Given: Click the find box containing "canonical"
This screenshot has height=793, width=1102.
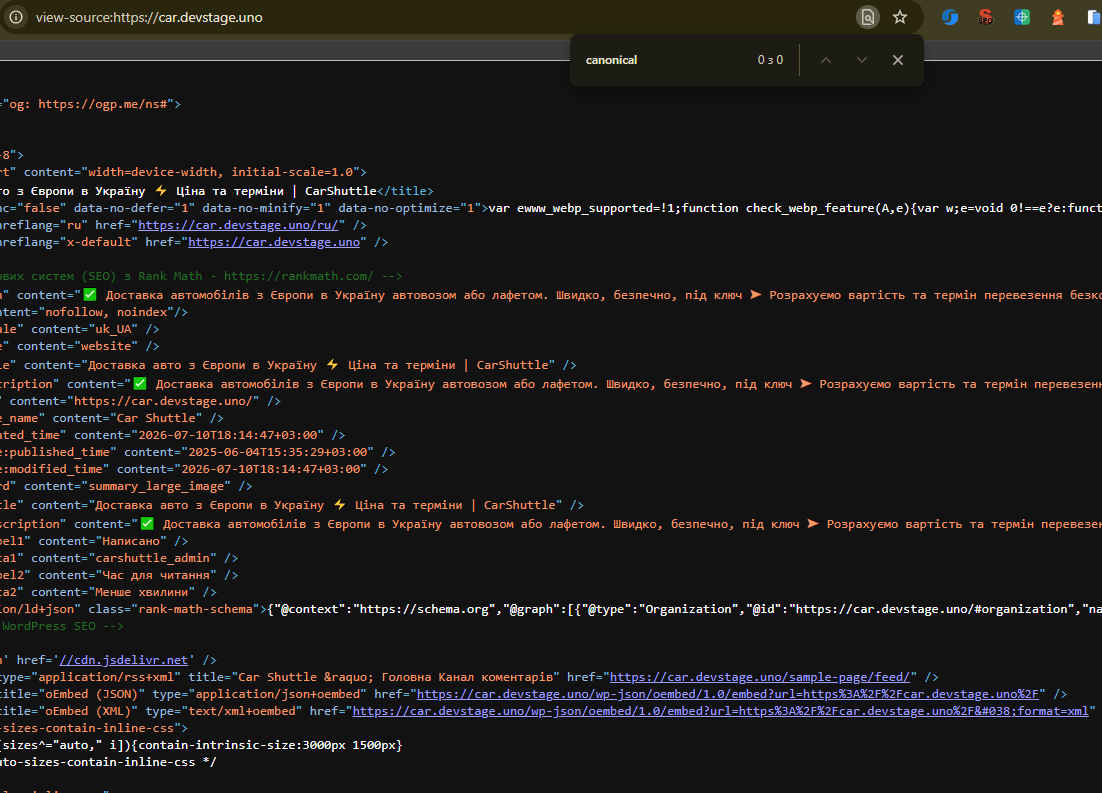Looking at the screenshot, I should [664, 60].
